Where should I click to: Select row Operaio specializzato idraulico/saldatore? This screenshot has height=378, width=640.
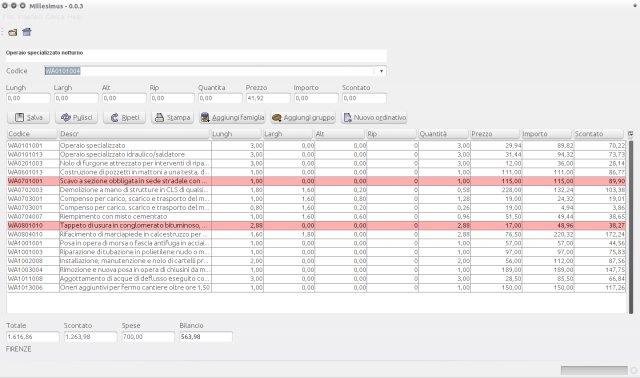click(316, 154)
